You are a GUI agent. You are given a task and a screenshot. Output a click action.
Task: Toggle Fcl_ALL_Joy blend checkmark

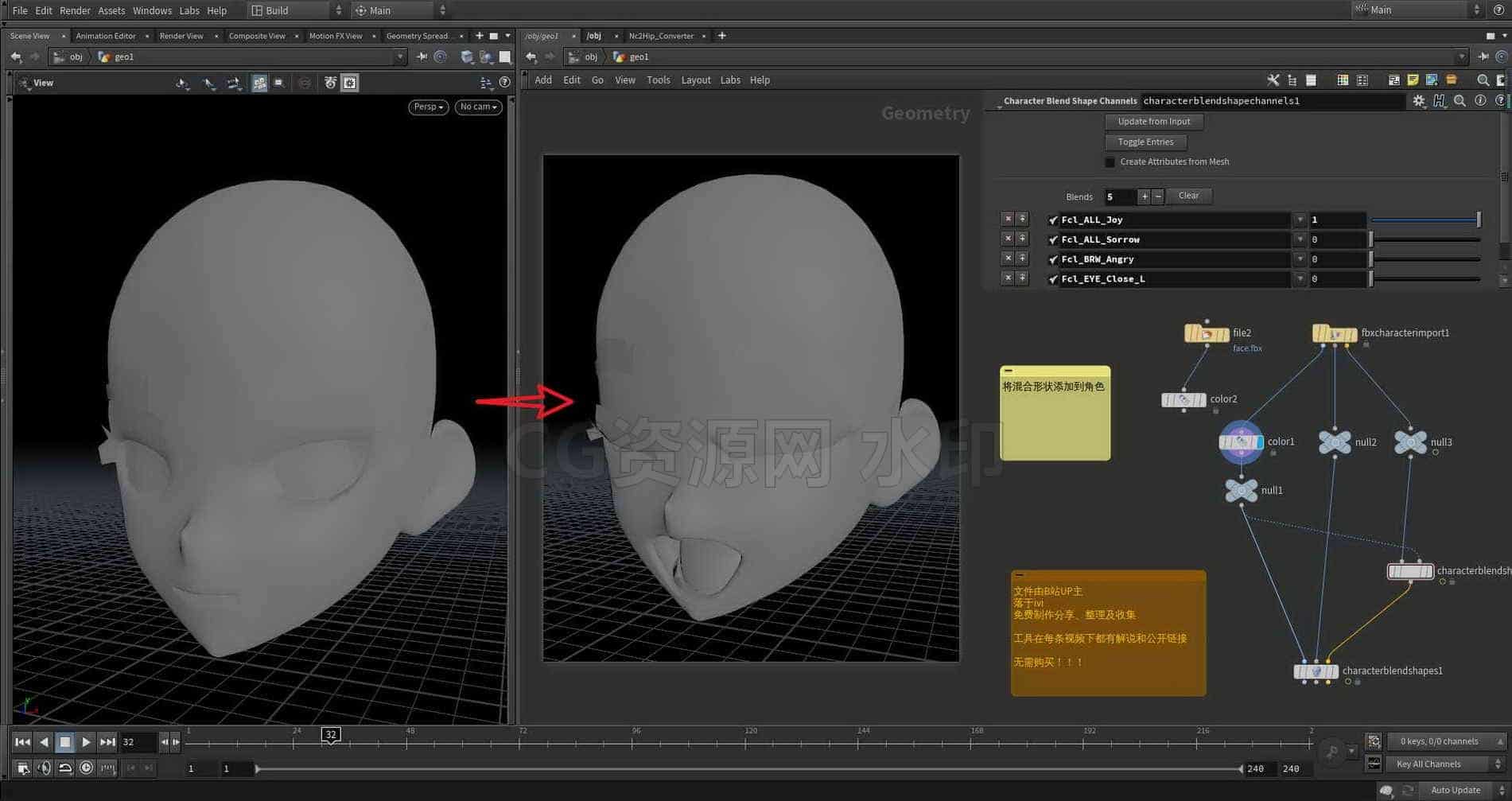coord(1053,220)
